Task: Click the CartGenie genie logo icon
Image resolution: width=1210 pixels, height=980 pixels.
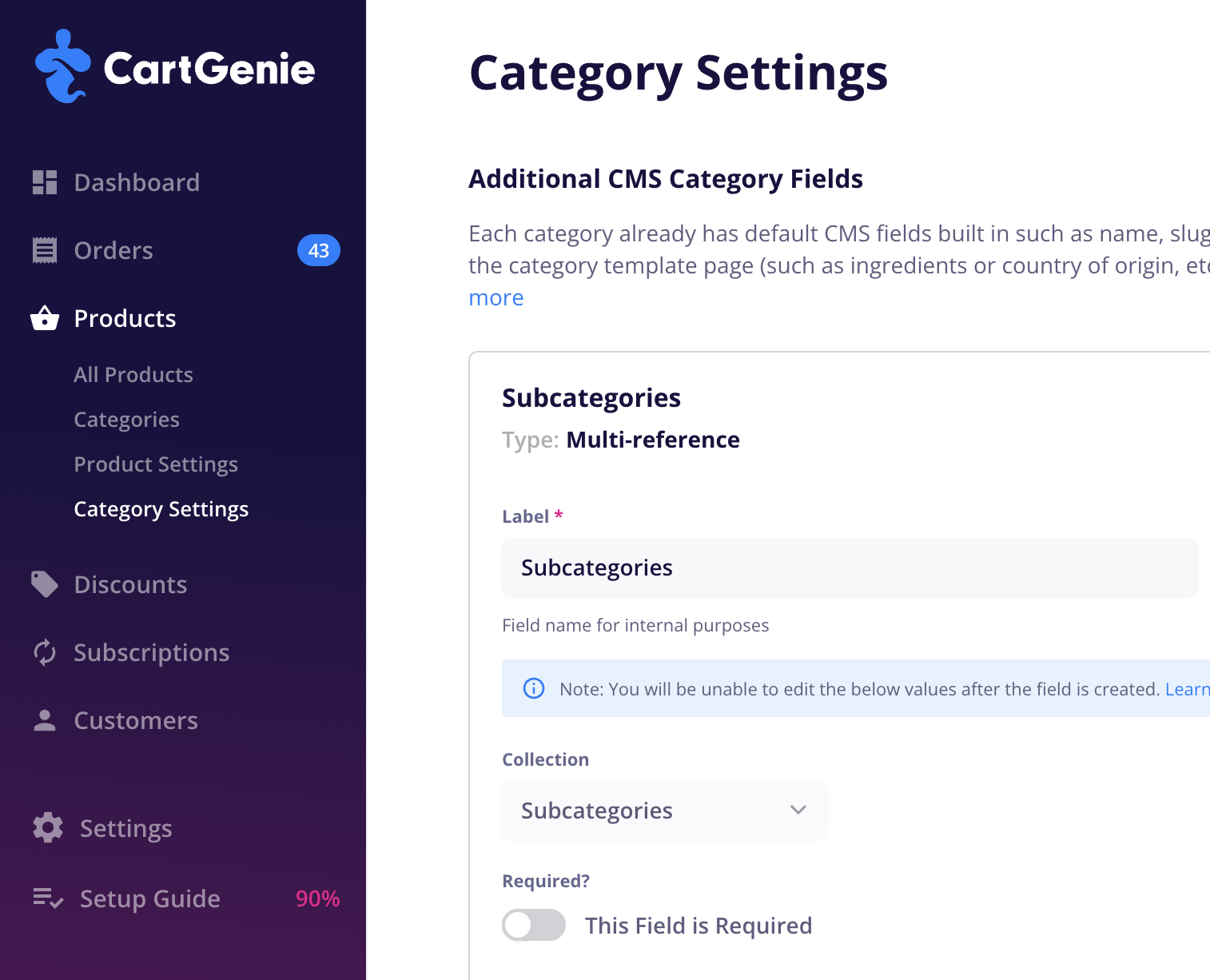Action: click(x=62, y=67)
